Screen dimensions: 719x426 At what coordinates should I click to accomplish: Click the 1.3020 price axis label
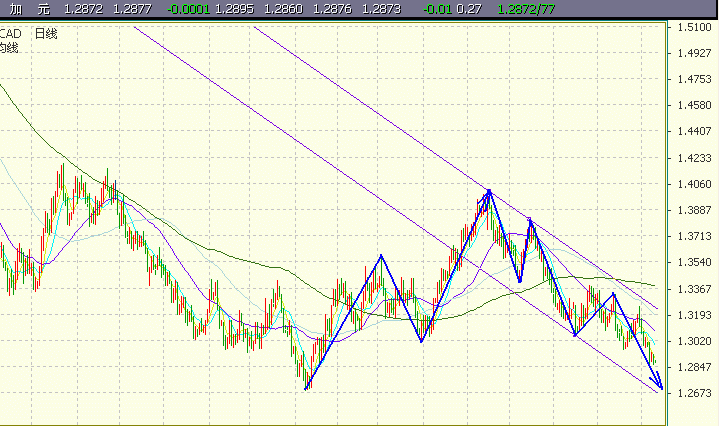pyautogui.click(x=695, y=342)
